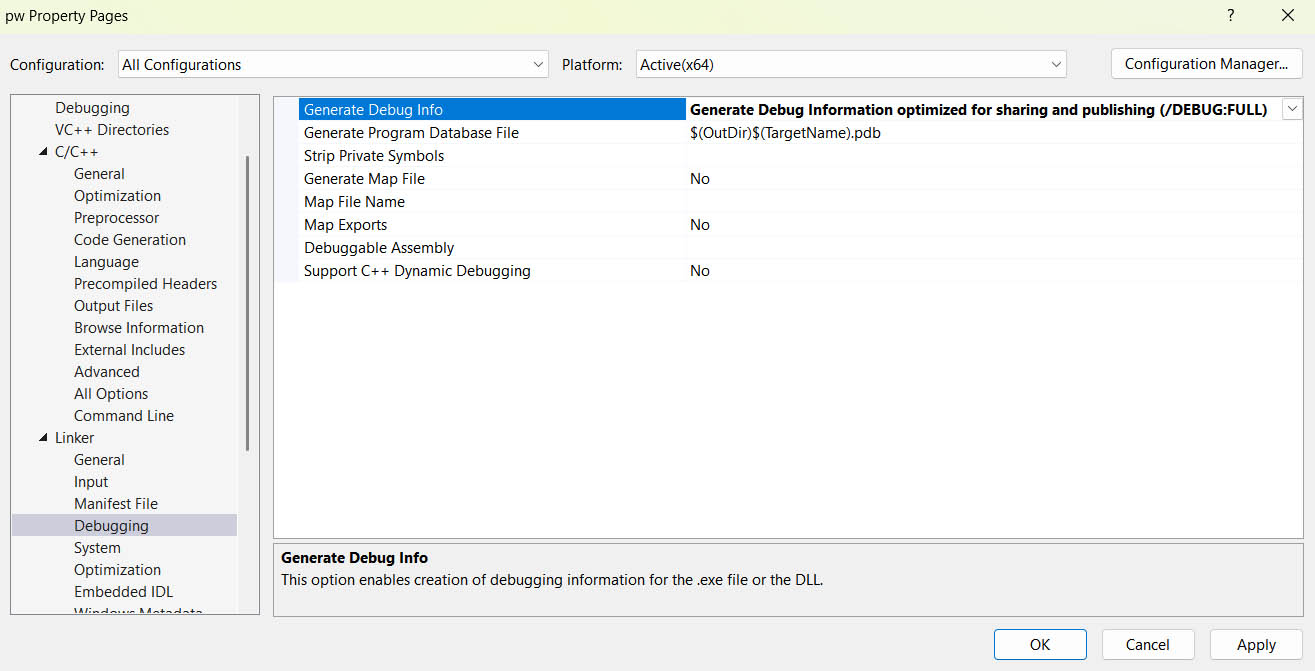Select Precompiled Headers page
Screen dimensions: 1315x671
pos(145,284)
